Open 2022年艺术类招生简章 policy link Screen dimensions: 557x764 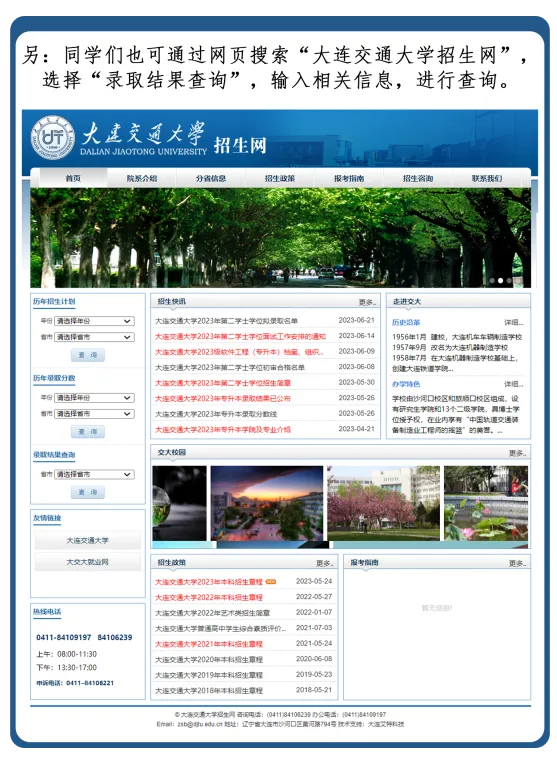(x=212, y=613)
